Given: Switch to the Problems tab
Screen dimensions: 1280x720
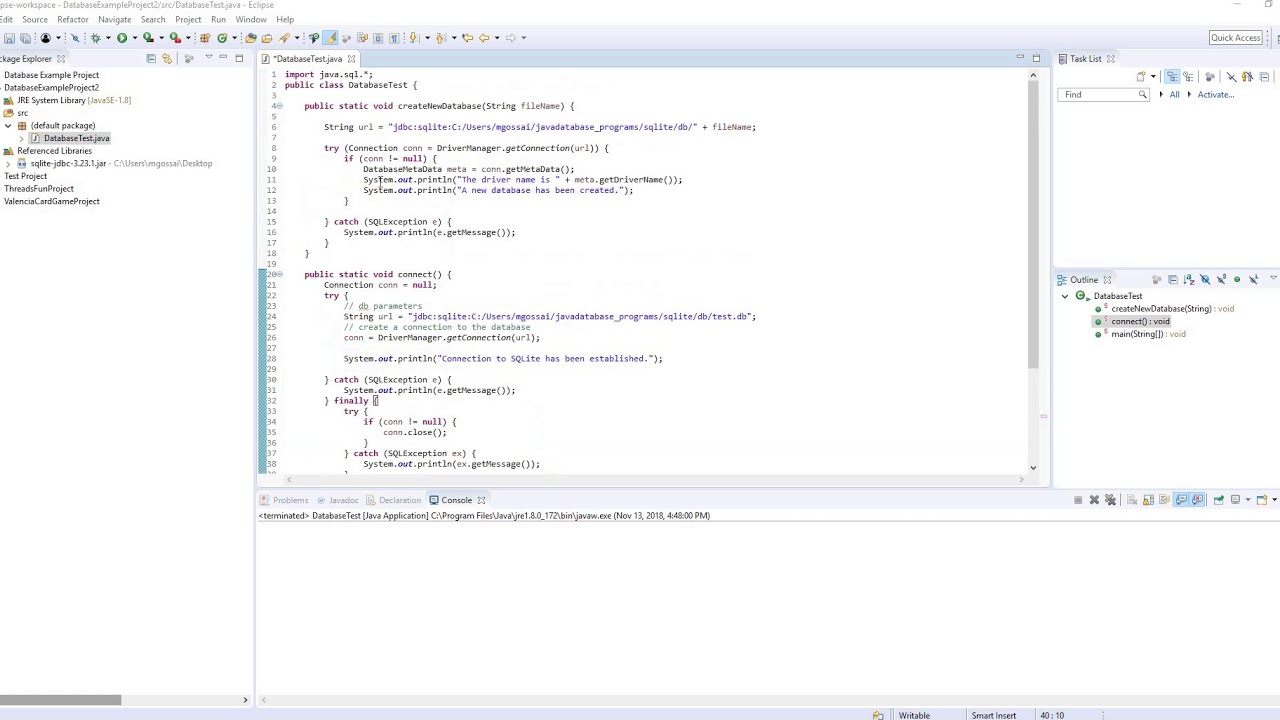Looking at the screenshot, I should click(290, 500).
